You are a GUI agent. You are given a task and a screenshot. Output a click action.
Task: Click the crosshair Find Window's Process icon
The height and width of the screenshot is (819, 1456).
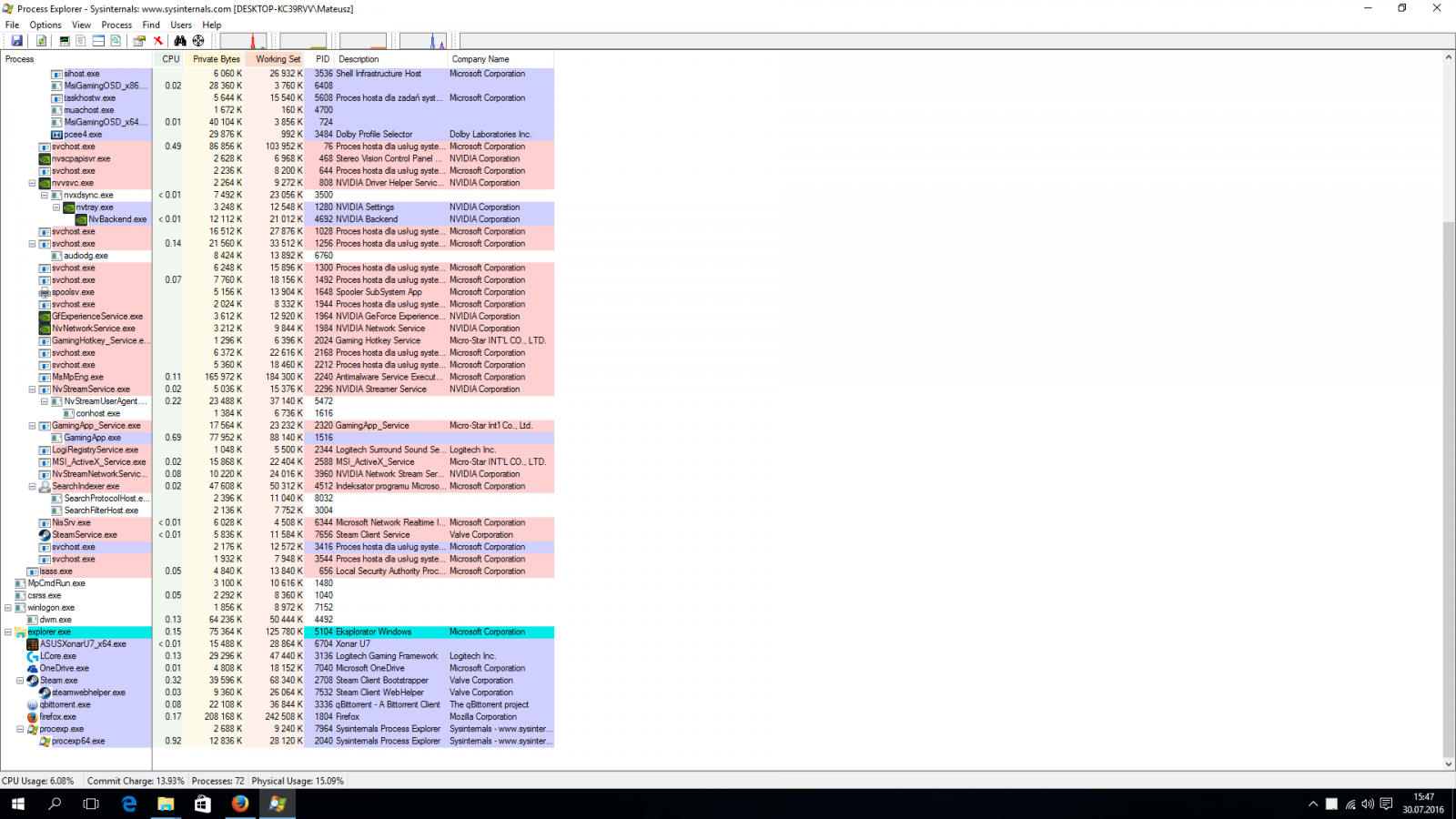[x=198, y=41]
